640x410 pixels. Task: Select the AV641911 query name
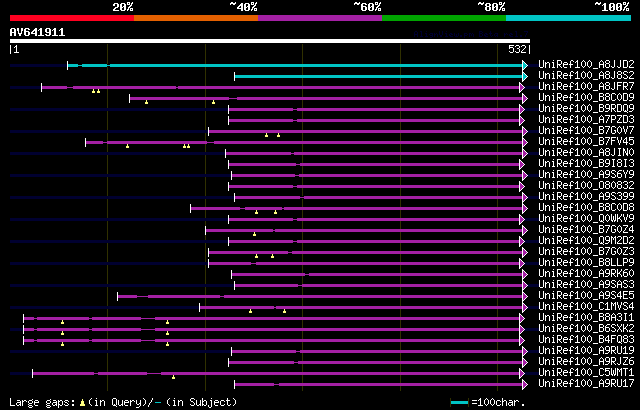coord(37,32)
